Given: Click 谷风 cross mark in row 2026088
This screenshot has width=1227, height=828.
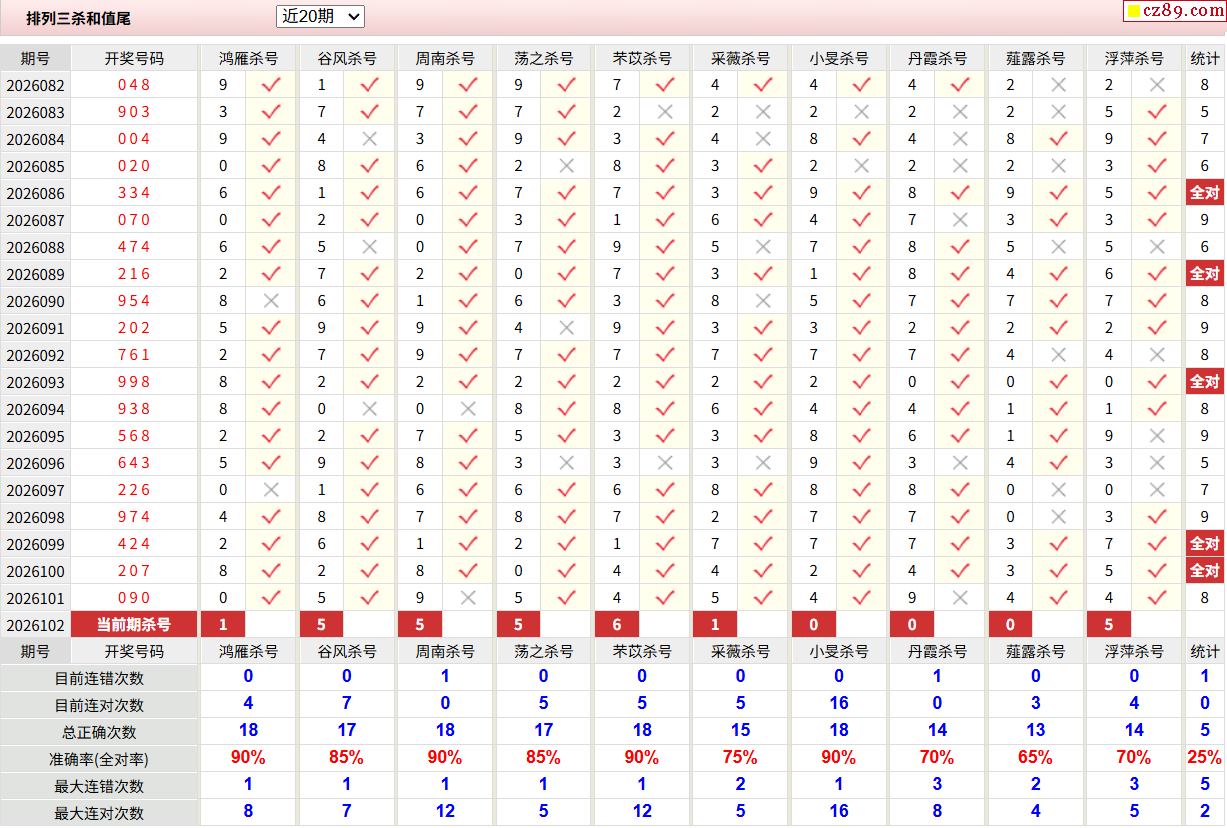Looking at the screenshot, I should pyautogui.click(x=369, y=247).
